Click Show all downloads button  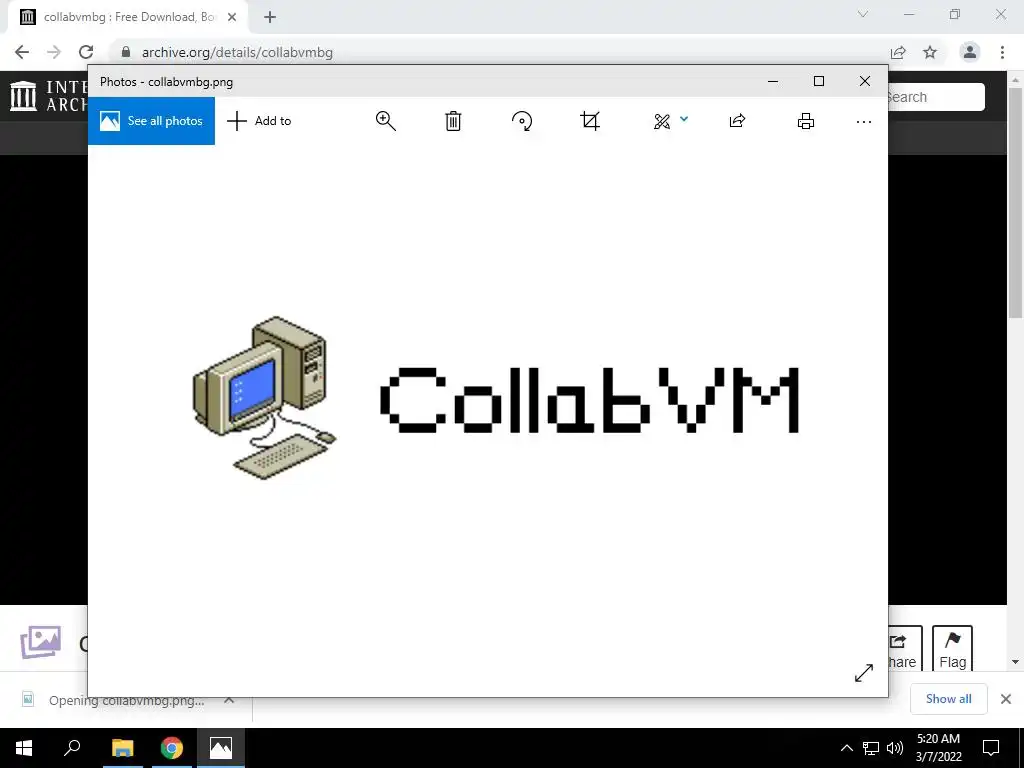(x=948, y=699)
